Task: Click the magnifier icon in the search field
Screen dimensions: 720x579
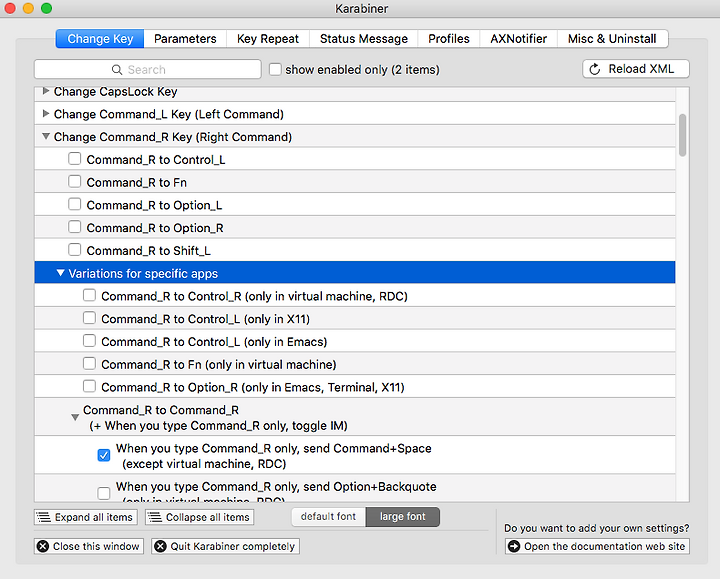Action: pyautogui.click(x=117, y=70)
